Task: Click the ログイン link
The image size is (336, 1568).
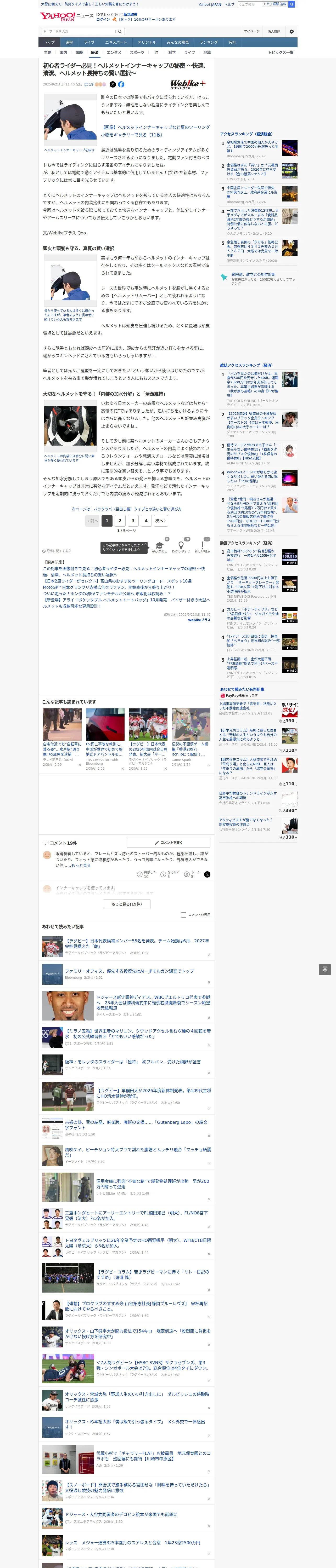Action: (x=103, y=20)
